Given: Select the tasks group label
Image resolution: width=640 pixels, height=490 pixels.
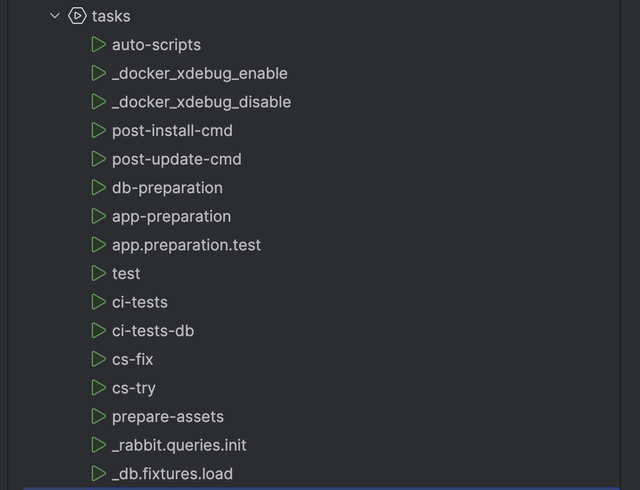Looking at the screenshot, I should pos(111,16).
